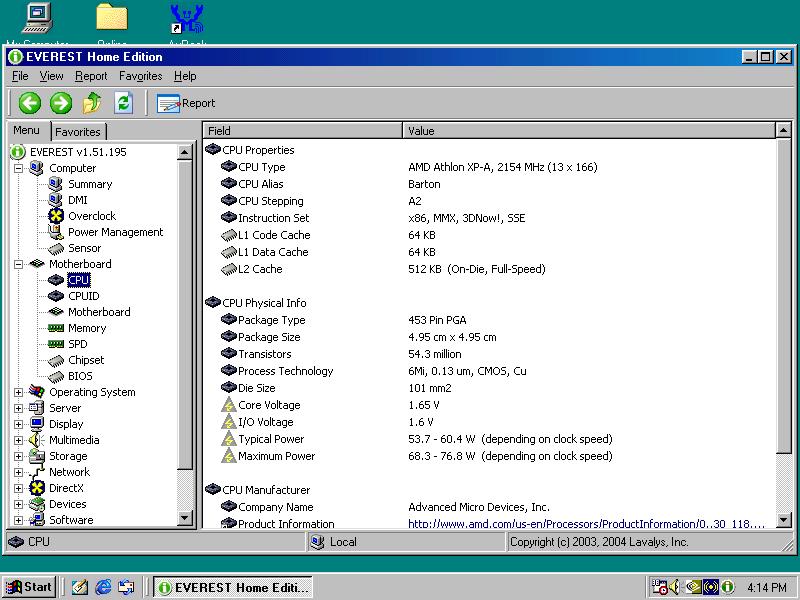
Task: Select EVEREST v1.51.195 root item
Action: pyautogui.click(x=78, y=152)
